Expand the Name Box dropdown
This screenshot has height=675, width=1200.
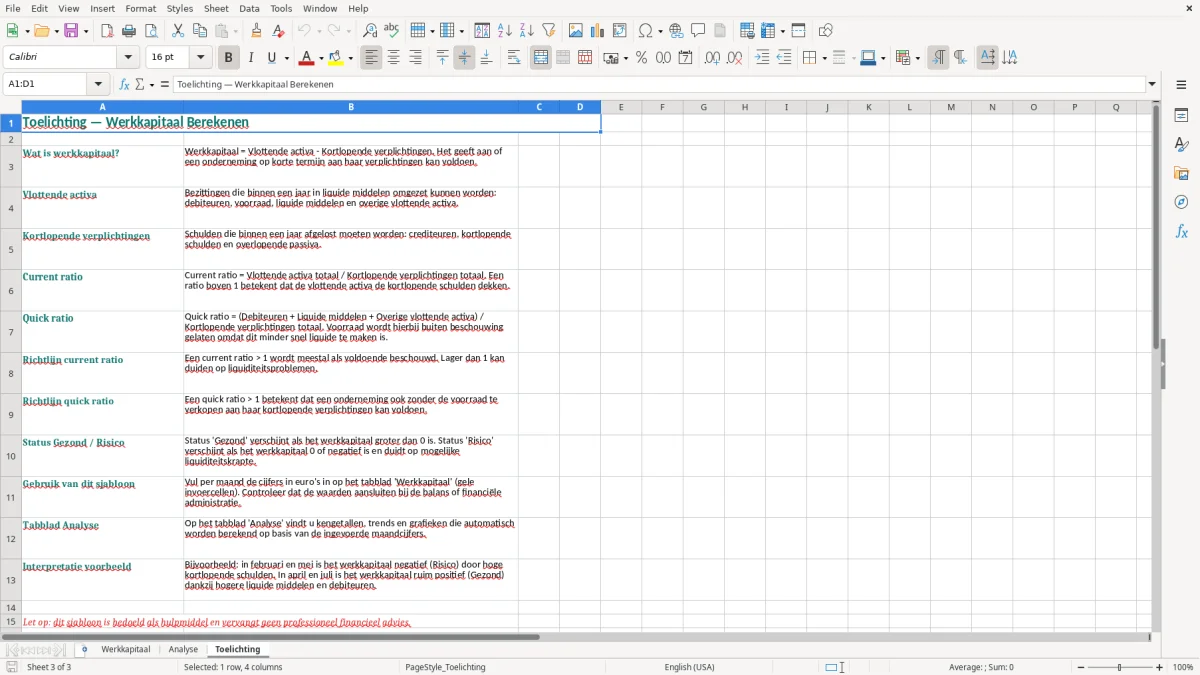[x=98, y=85]
